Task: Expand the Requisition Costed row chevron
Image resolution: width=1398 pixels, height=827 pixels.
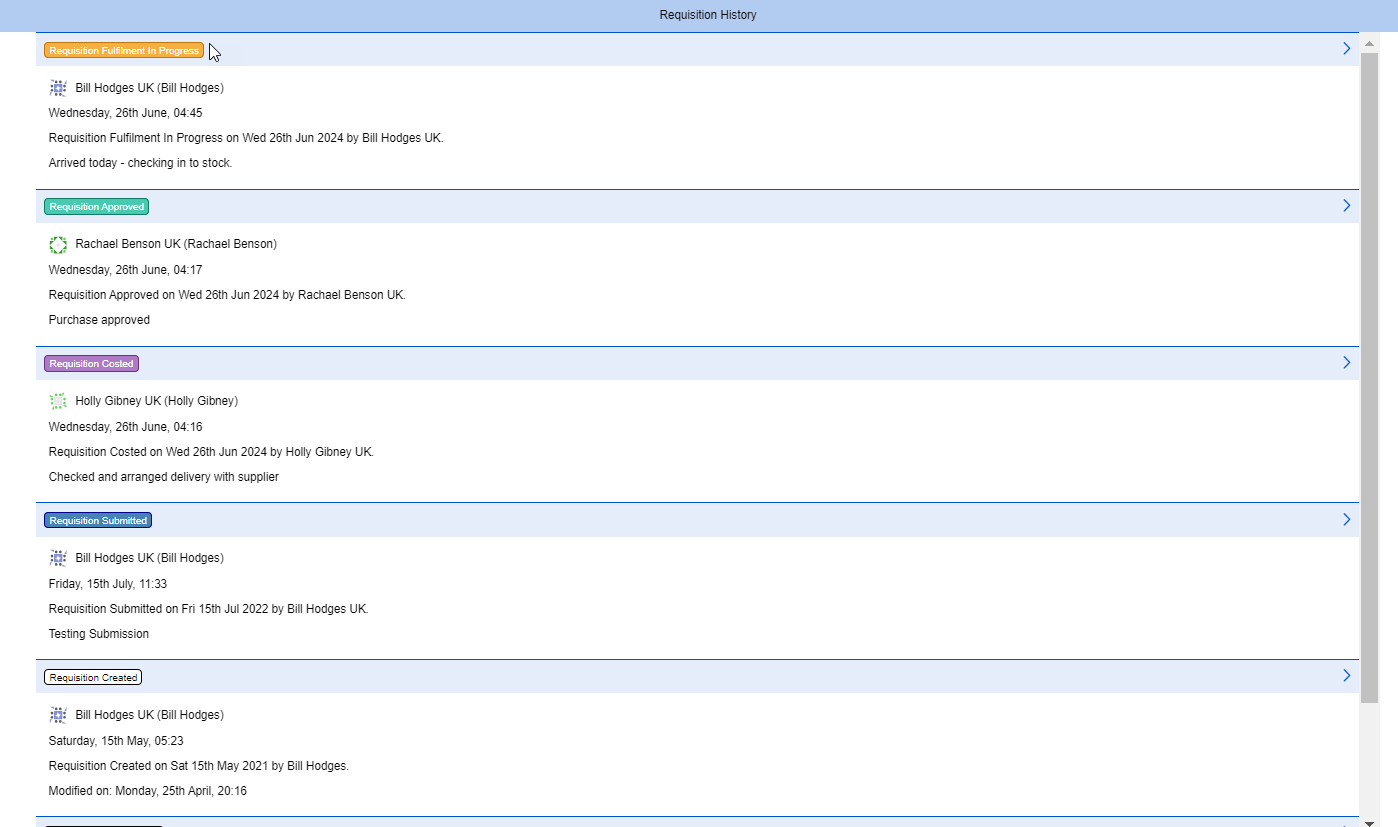Action: [x=1347, y=362]
